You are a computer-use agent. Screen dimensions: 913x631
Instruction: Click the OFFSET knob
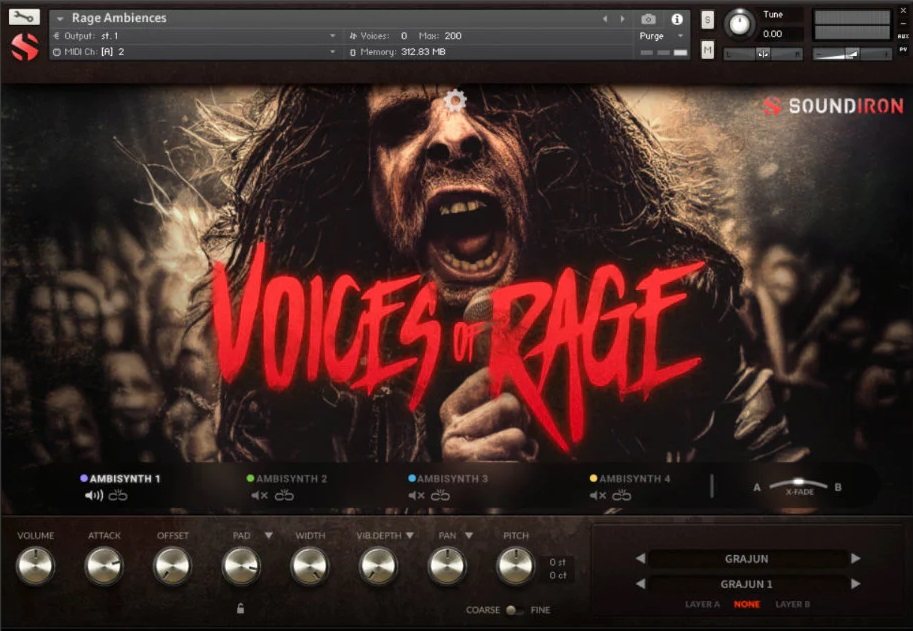[172, 566]
